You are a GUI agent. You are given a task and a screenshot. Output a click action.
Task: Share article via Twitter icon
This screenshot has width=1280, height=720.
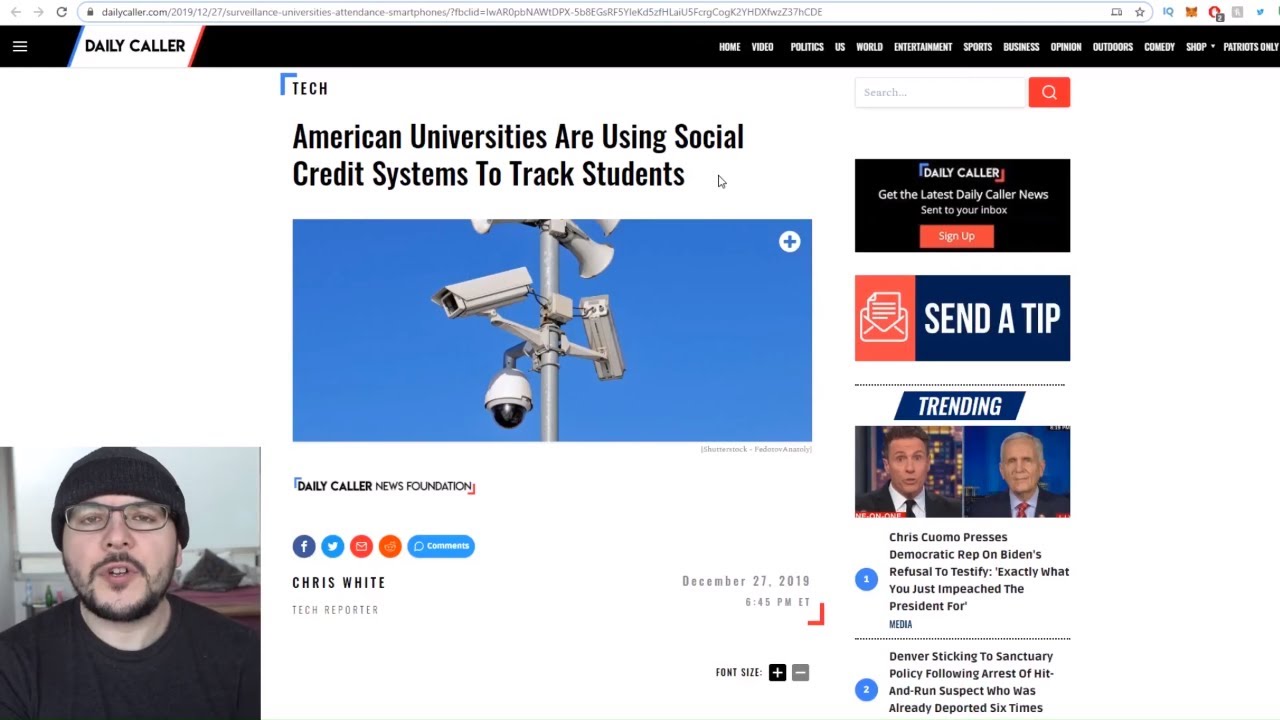[x=333, y=546]
